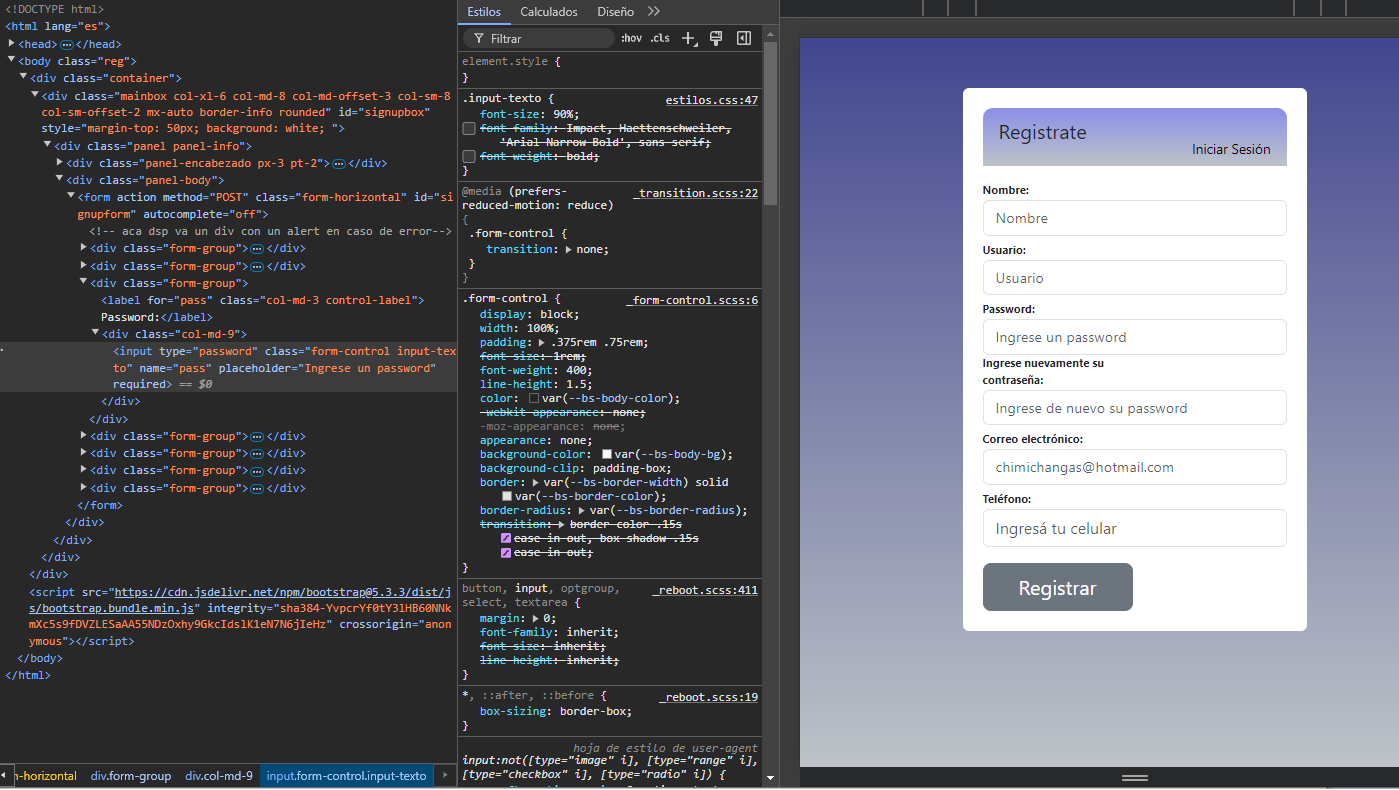Expand the padding shorthand in .form-control
Viewport: 1399px width, 790px height.
pyautogui.click(x=541, y=342)
